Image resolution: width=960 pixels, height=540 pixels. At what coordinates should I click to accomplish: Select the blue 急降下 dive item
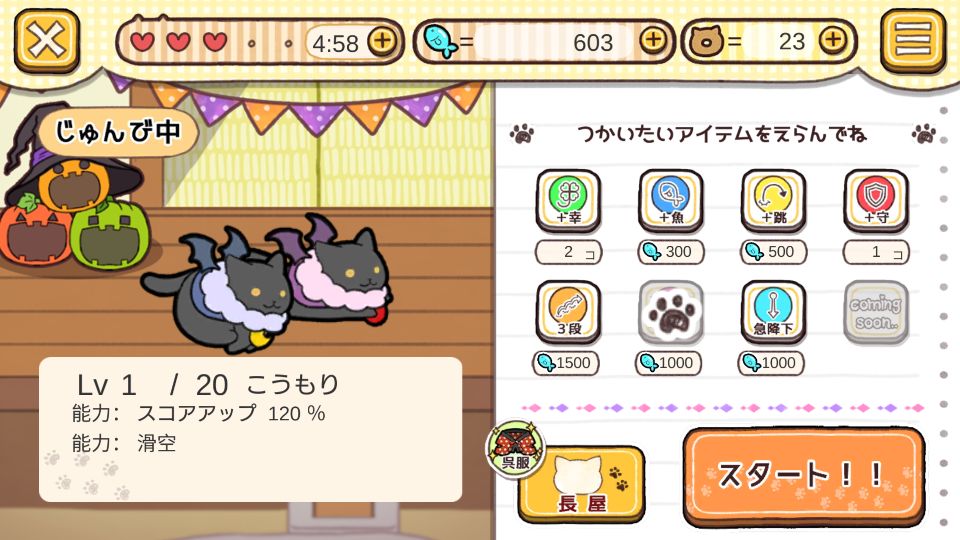click(773, 312)
